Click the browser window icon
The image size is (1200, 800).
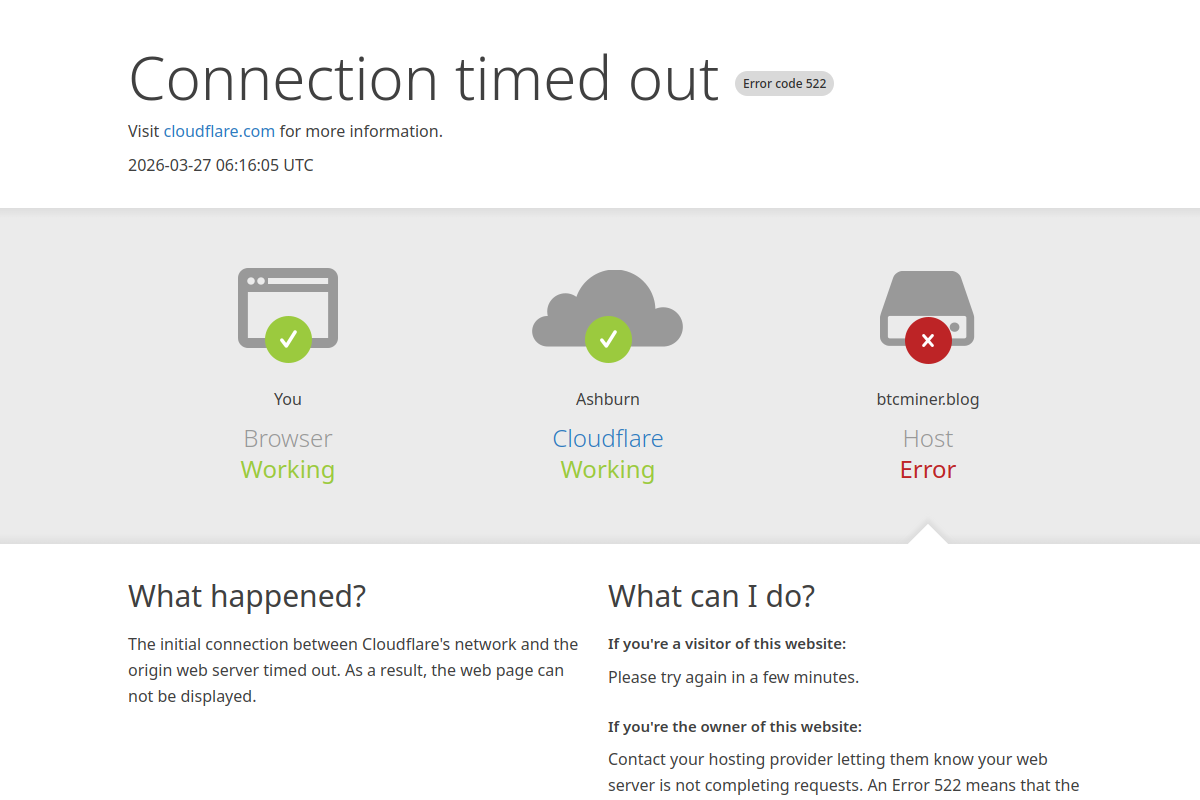pyautogui.click(x=288, y=297)
